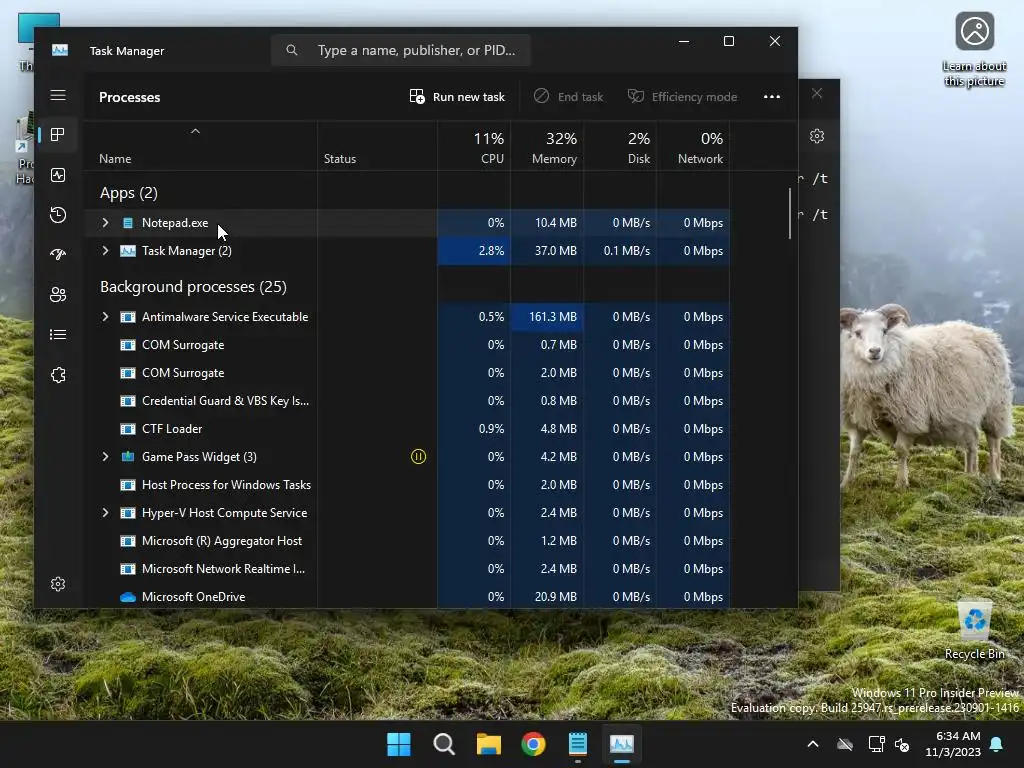Select the CTF Loader process
1024x768 pixels.
tap(407, 429)
